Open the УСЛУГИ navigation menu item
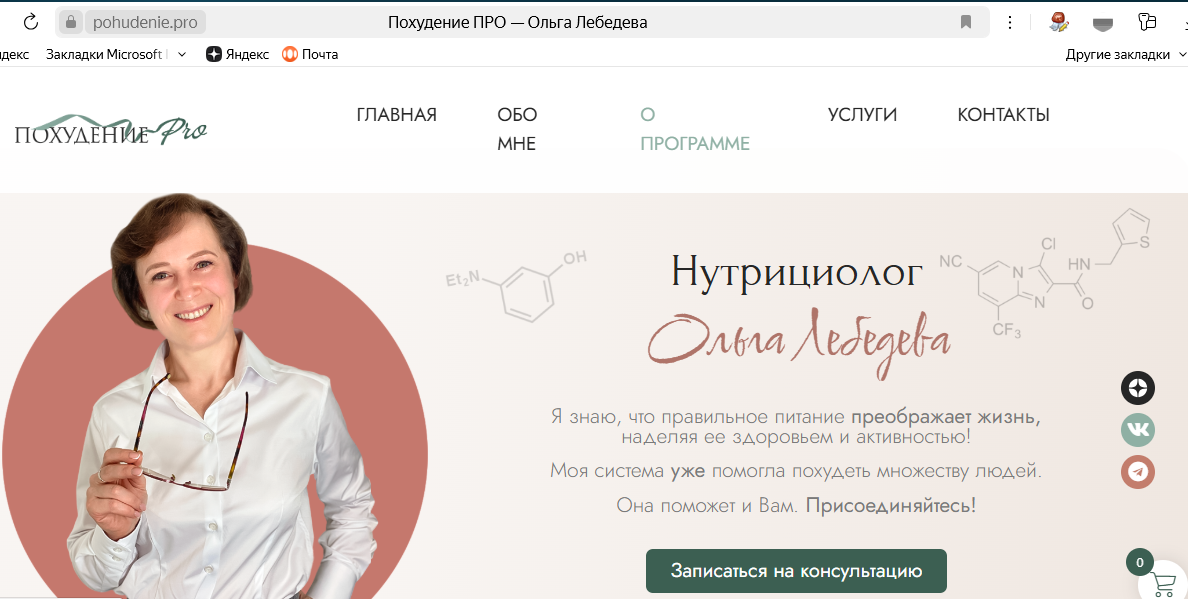 click(861, 115)
